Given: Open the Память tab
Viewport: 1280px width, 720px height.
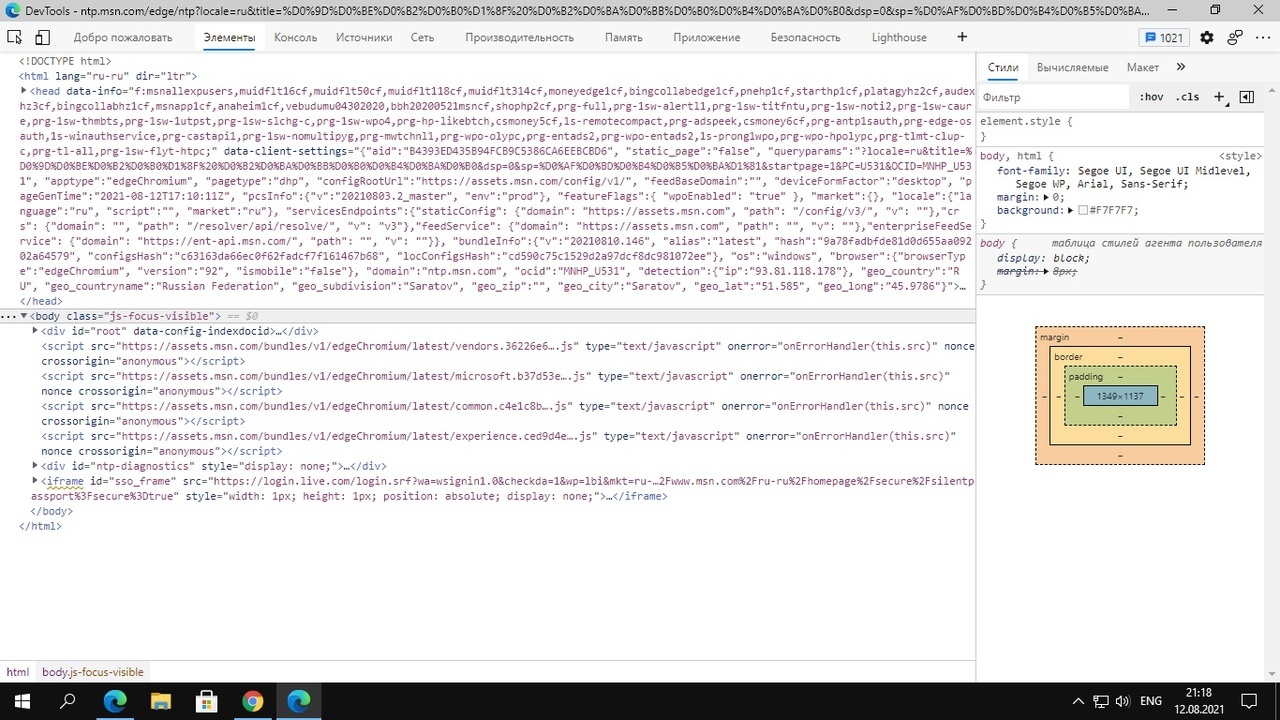Looking at the screenshot, I should (x=624, y=37).
